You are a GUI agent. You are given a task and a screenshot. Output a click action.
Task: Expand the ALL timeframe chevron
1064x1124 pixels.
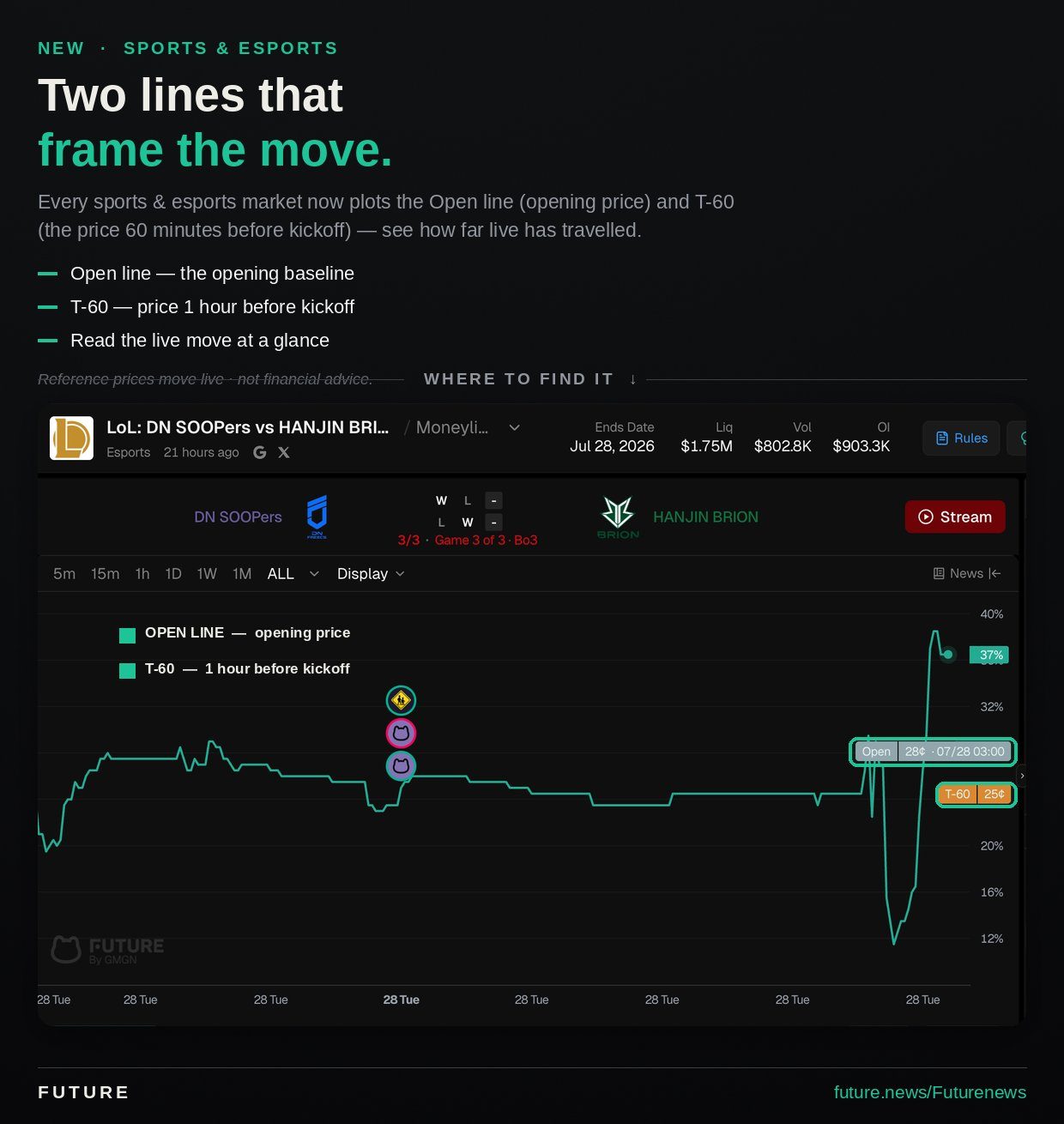click(x=314, y=573)
